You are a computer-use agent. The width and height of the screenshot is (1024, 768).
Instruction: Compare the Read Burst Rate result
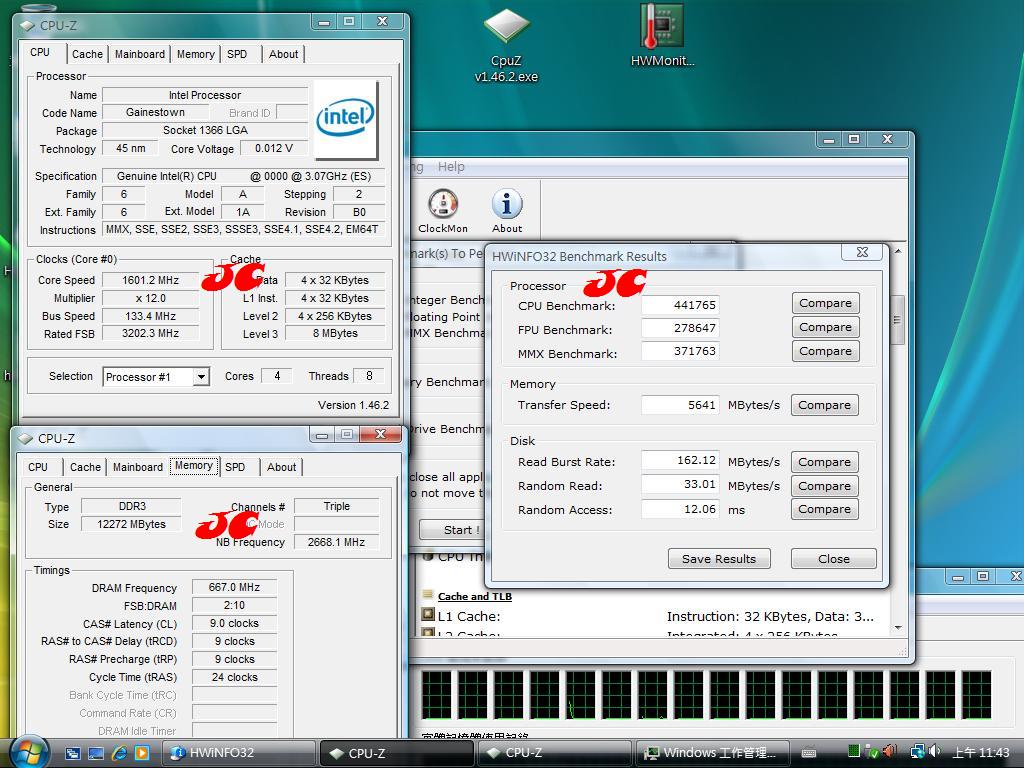click(x=824, y=462)
